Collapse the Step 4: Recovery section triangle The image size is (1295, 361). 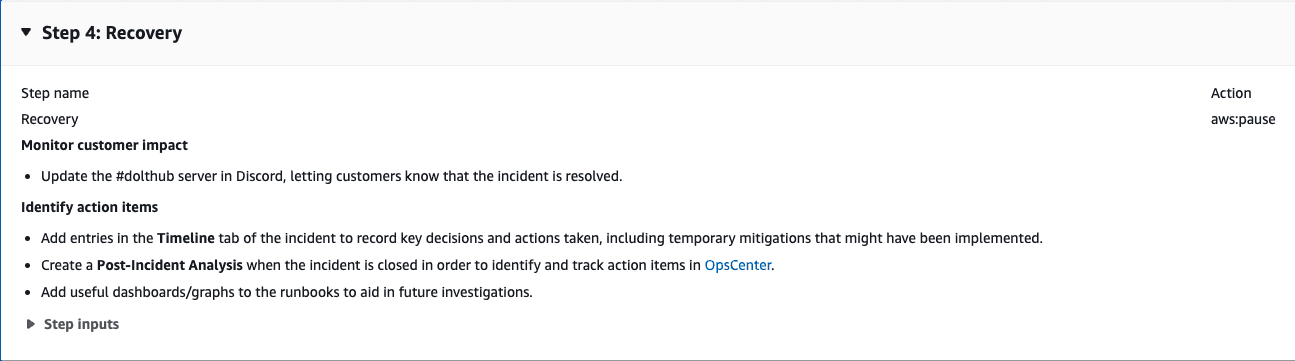click(x=26, y=33)
